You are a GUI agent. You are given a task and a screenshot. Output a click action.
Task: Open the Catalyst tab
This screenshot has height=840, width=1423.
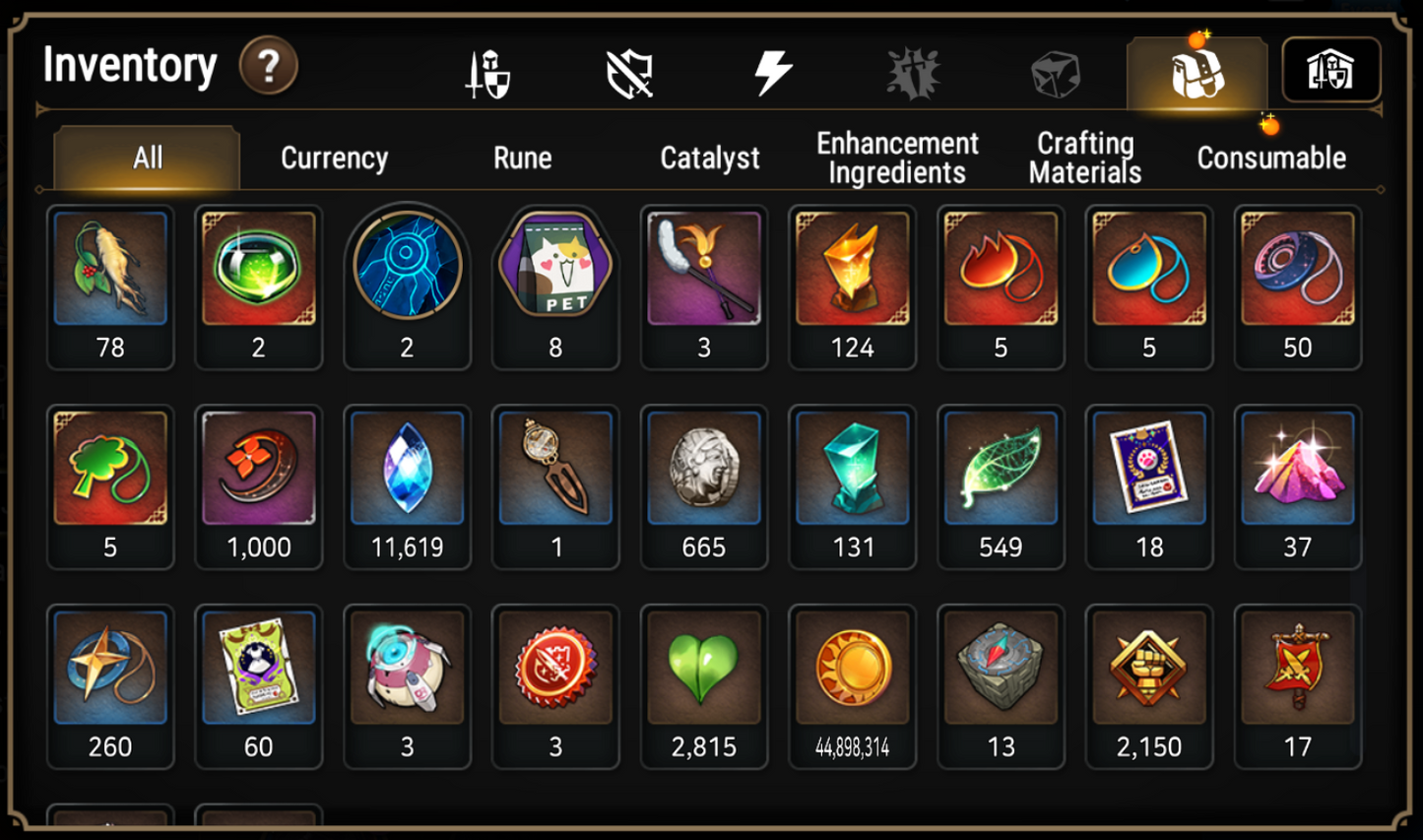(710, 158)
